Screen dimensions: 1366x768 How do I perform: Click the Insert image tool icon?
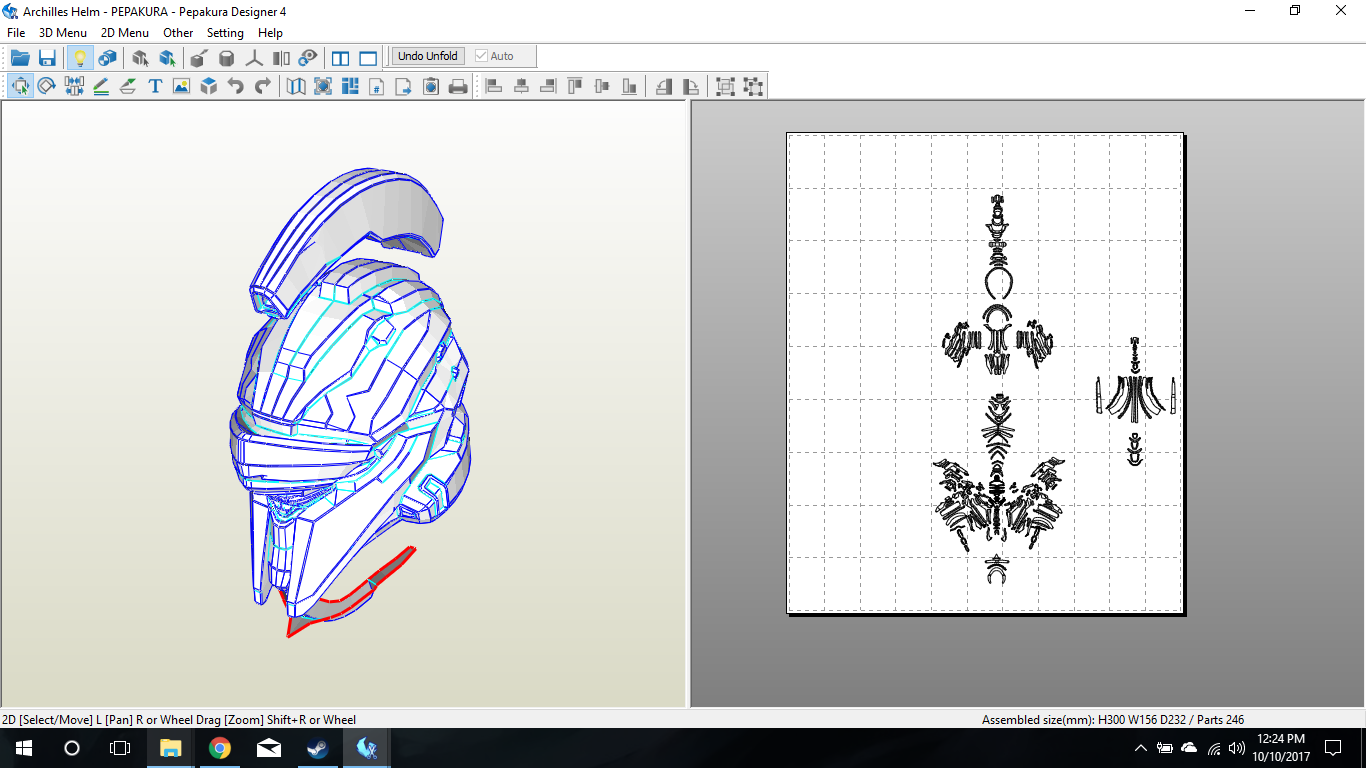[181, 86]
